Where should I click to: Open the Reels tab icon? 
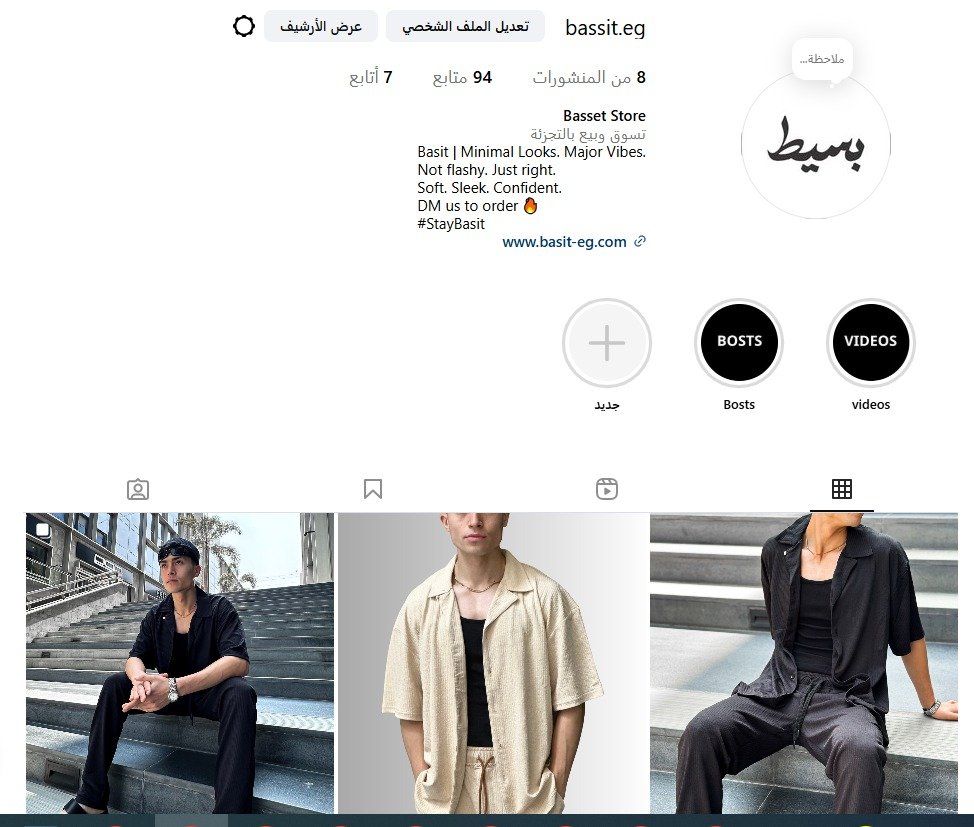tap(607, 489)
